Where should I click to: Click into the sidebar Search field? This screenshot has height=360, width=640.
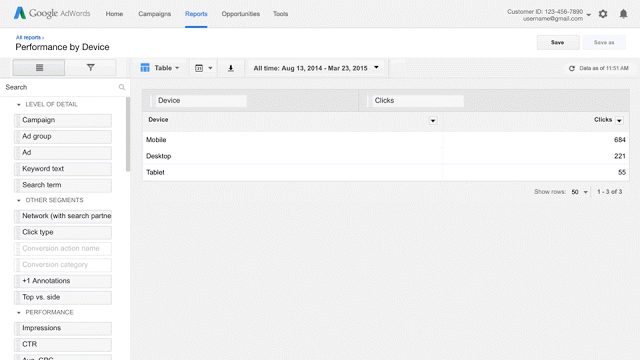pos(61,87)
